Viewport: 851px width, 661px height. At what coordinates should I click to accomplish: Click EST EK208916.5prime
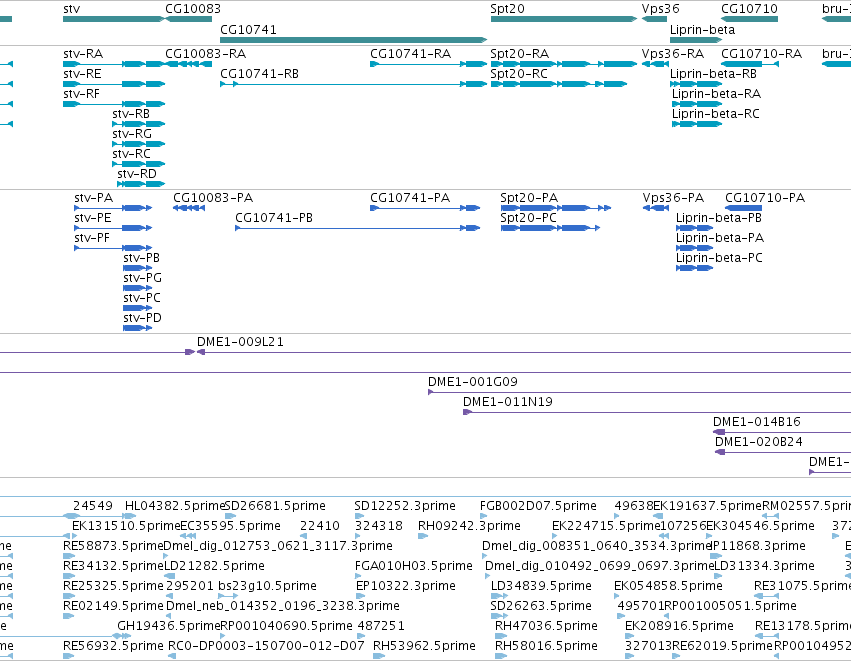coord(630,637)
